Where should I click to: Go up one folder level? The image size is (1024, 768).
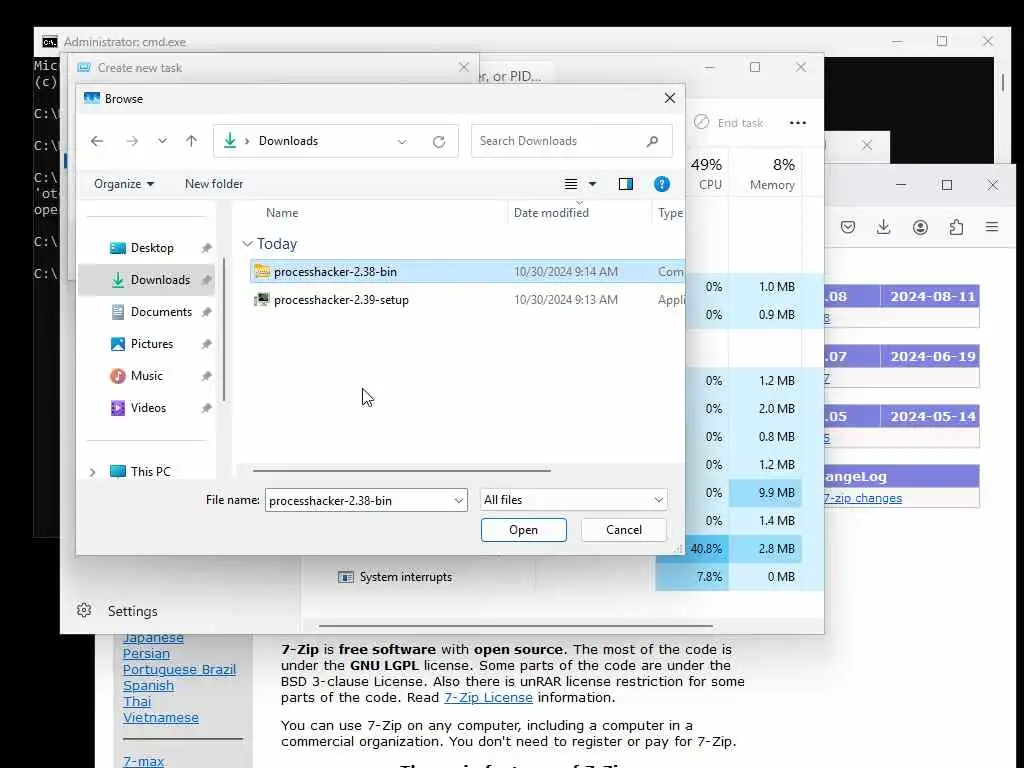point(191,141)
